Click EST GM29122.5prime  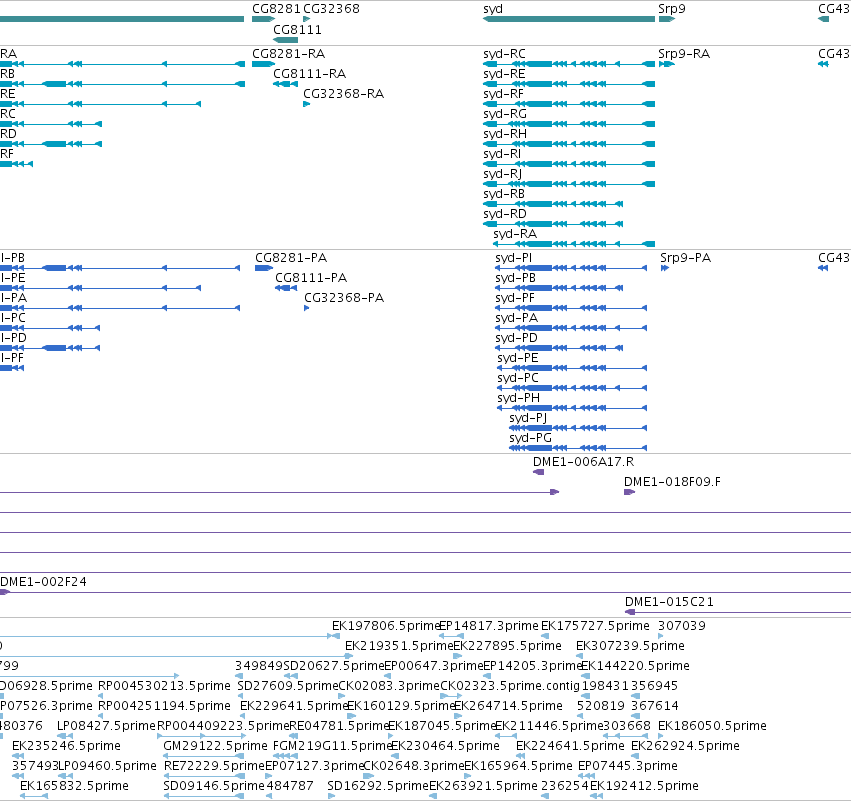tap(215, 746)
